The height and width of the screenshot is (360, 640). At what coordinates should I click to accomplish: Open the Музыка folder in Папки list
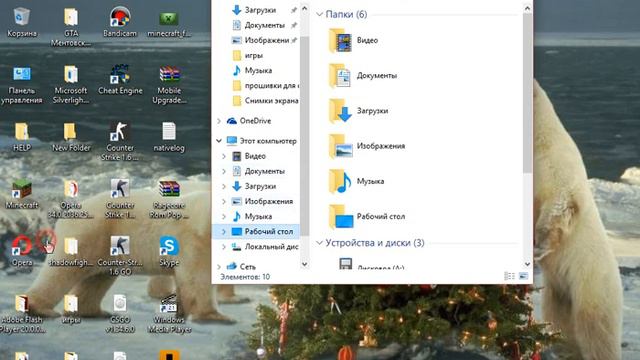pos(356,181)
